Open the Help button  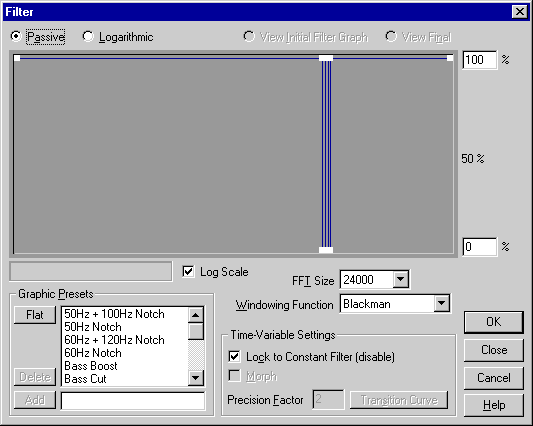coord(494,405)
